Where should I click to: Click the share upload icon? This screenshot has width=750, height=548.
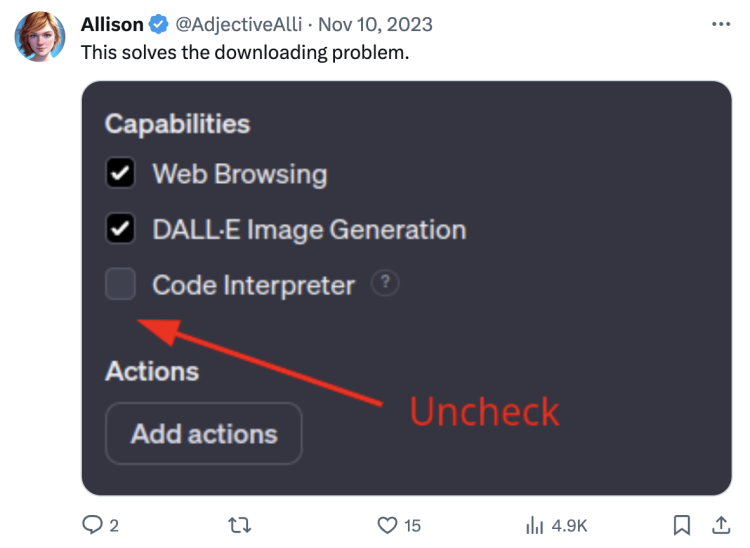(720, 524)
